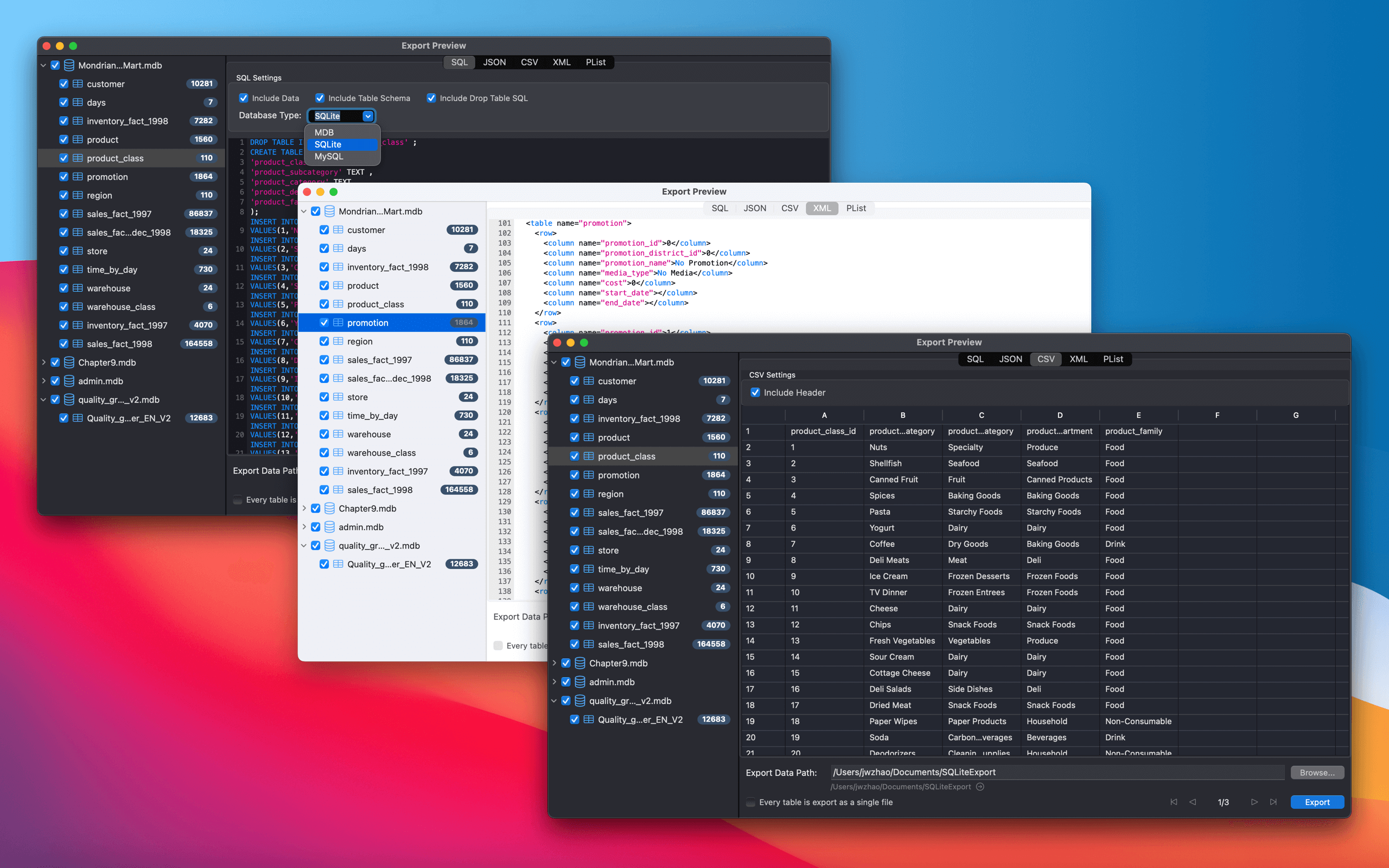Click the Export button

click(x=1317, y=802)
